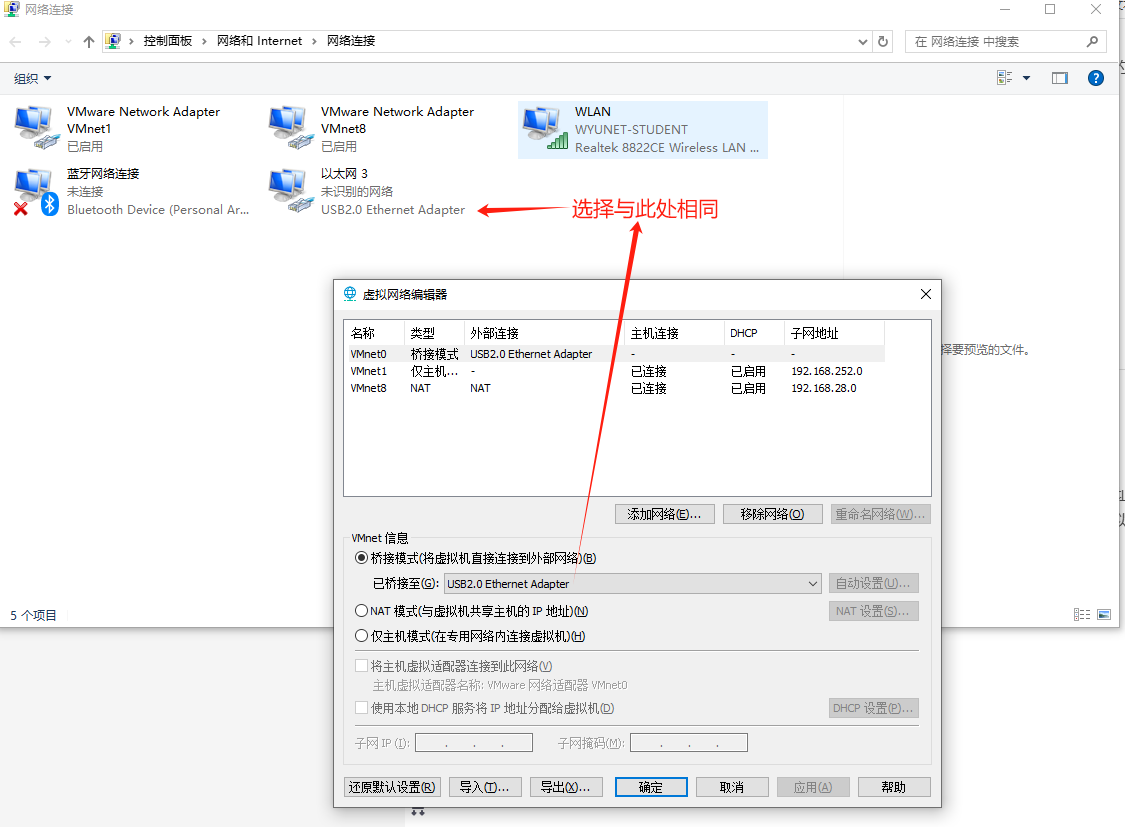This screenshot has width=1125, height=827.
Task: Go up one folder level arrow
Action: point(88,42)
